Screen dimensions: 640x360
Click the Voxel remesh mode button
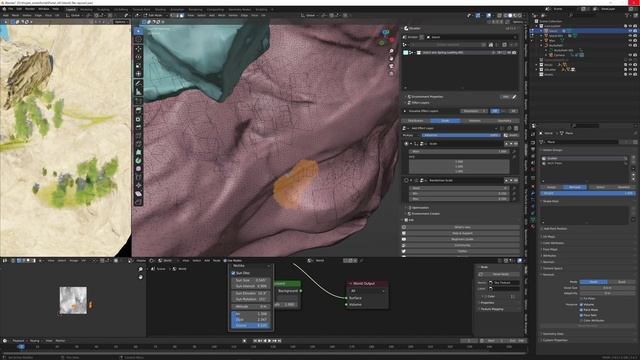tap(594, 282)
